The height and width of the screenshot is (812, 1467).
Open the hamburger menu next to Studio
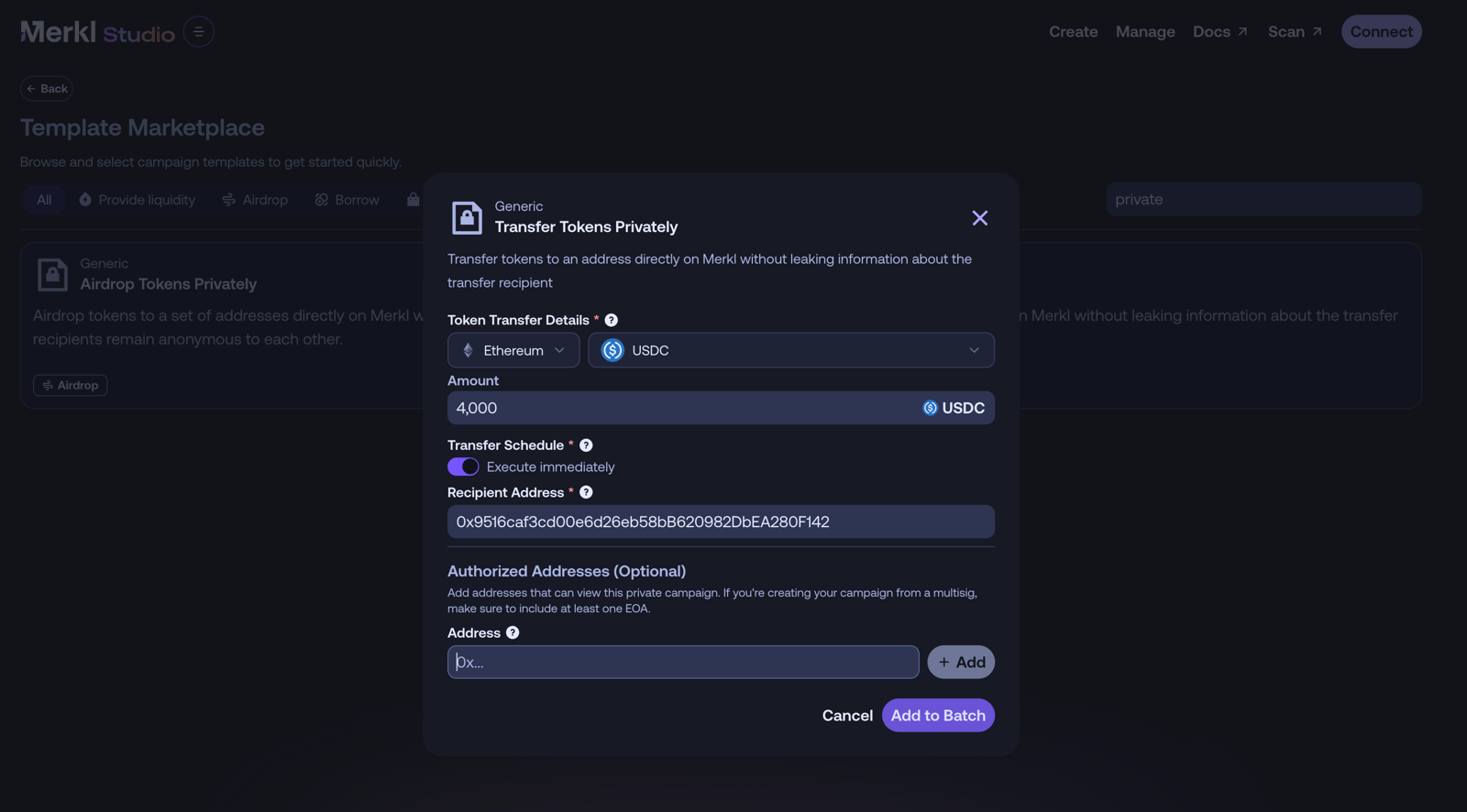(x=199, y=32)
